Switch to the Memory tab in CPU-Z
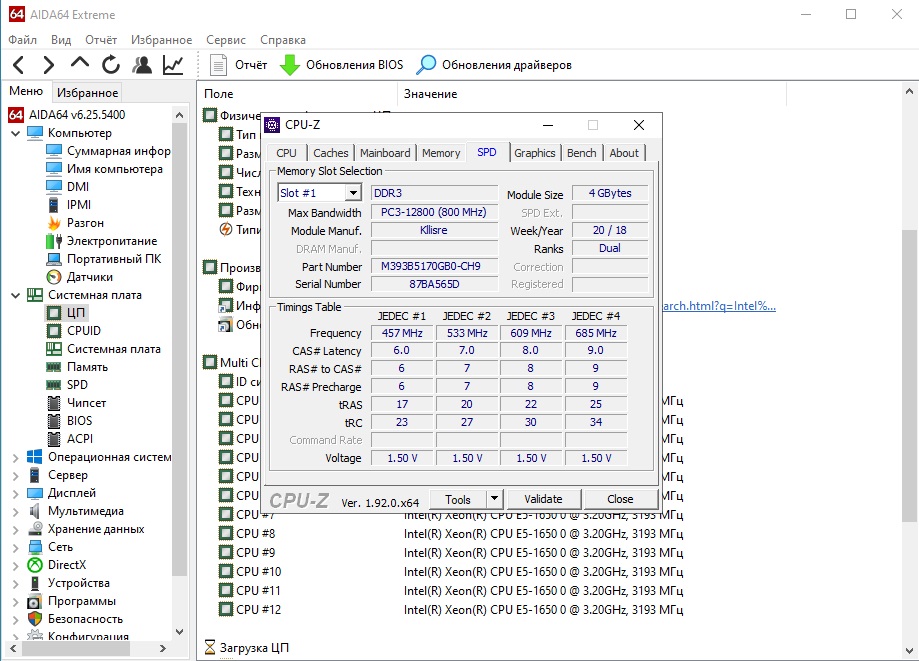 point(441,153)
